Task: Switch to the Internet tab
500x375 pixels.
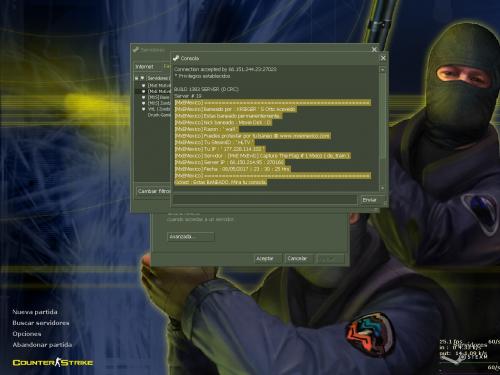Action: 144,67
